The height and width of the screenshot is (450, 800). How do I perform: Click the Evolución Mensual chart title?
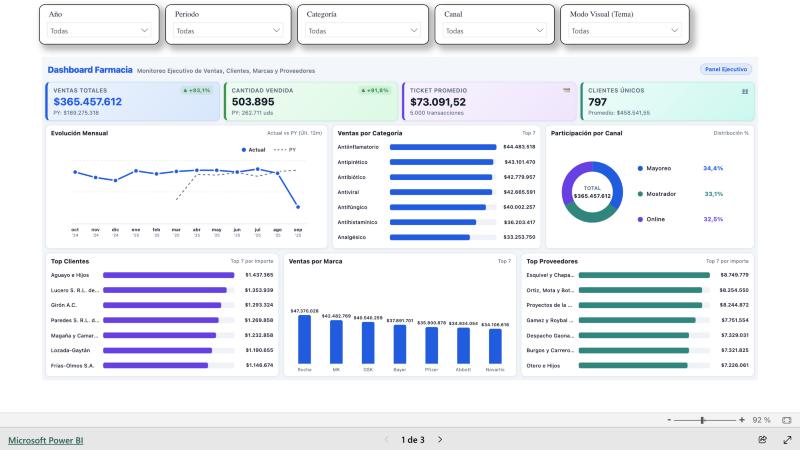79,133
